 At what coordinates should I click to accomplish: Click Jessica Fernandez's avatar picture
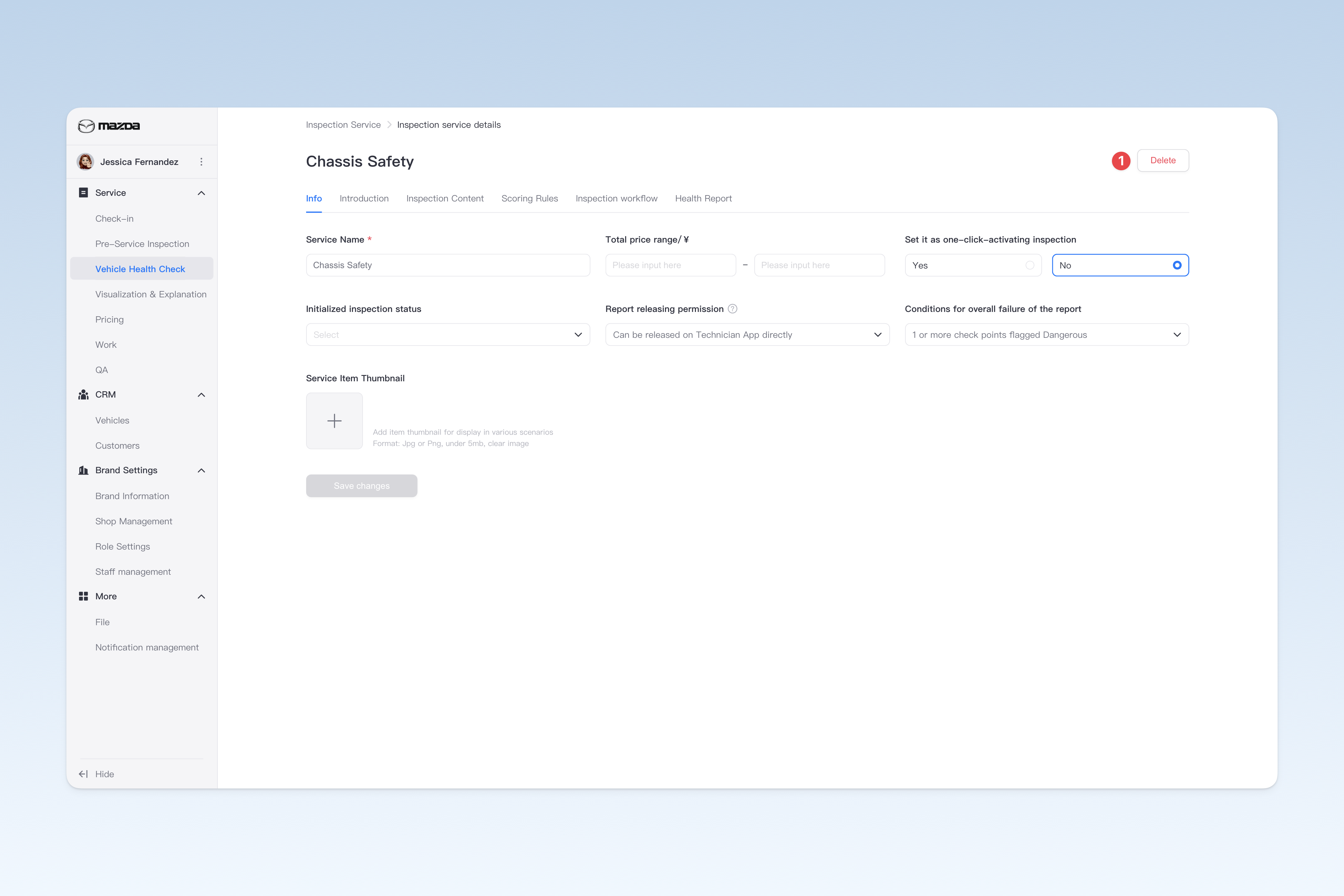(x=86, y=162)
